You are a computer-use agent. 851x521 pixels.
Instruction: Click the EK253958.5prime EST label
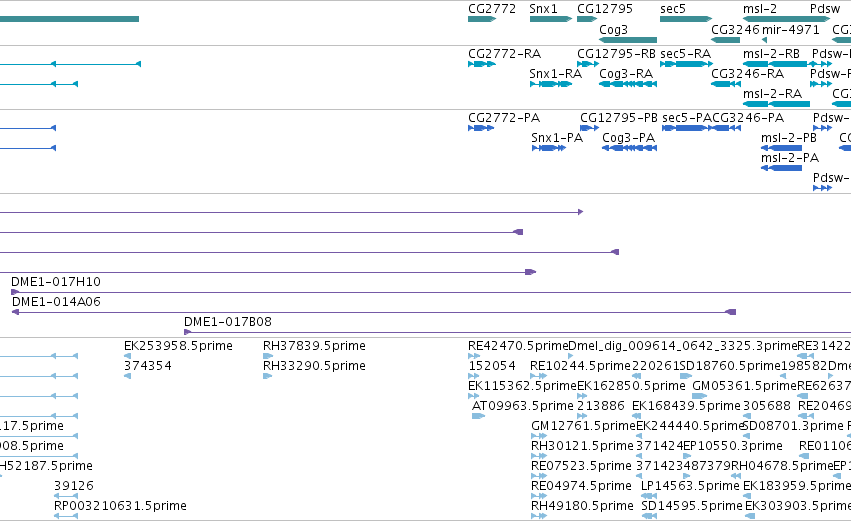click(178, 346)
